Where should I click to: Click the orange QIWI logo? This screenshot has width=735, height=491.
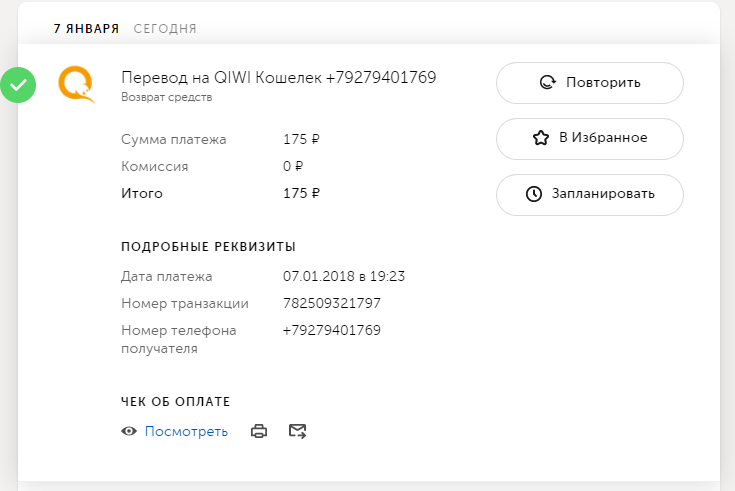click(77, 85)
